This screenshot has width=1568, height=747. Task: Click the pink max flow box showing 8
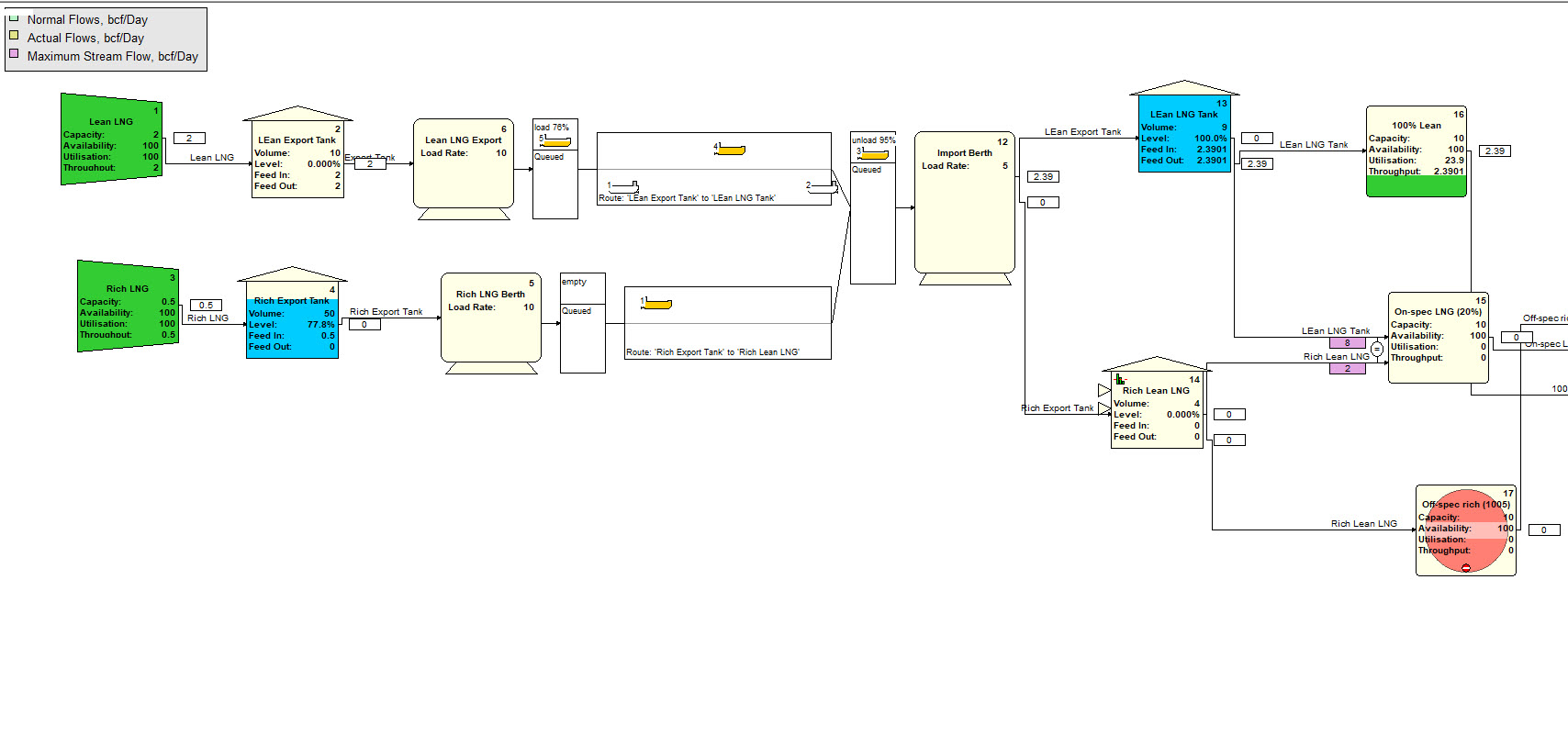(1347, 343)
